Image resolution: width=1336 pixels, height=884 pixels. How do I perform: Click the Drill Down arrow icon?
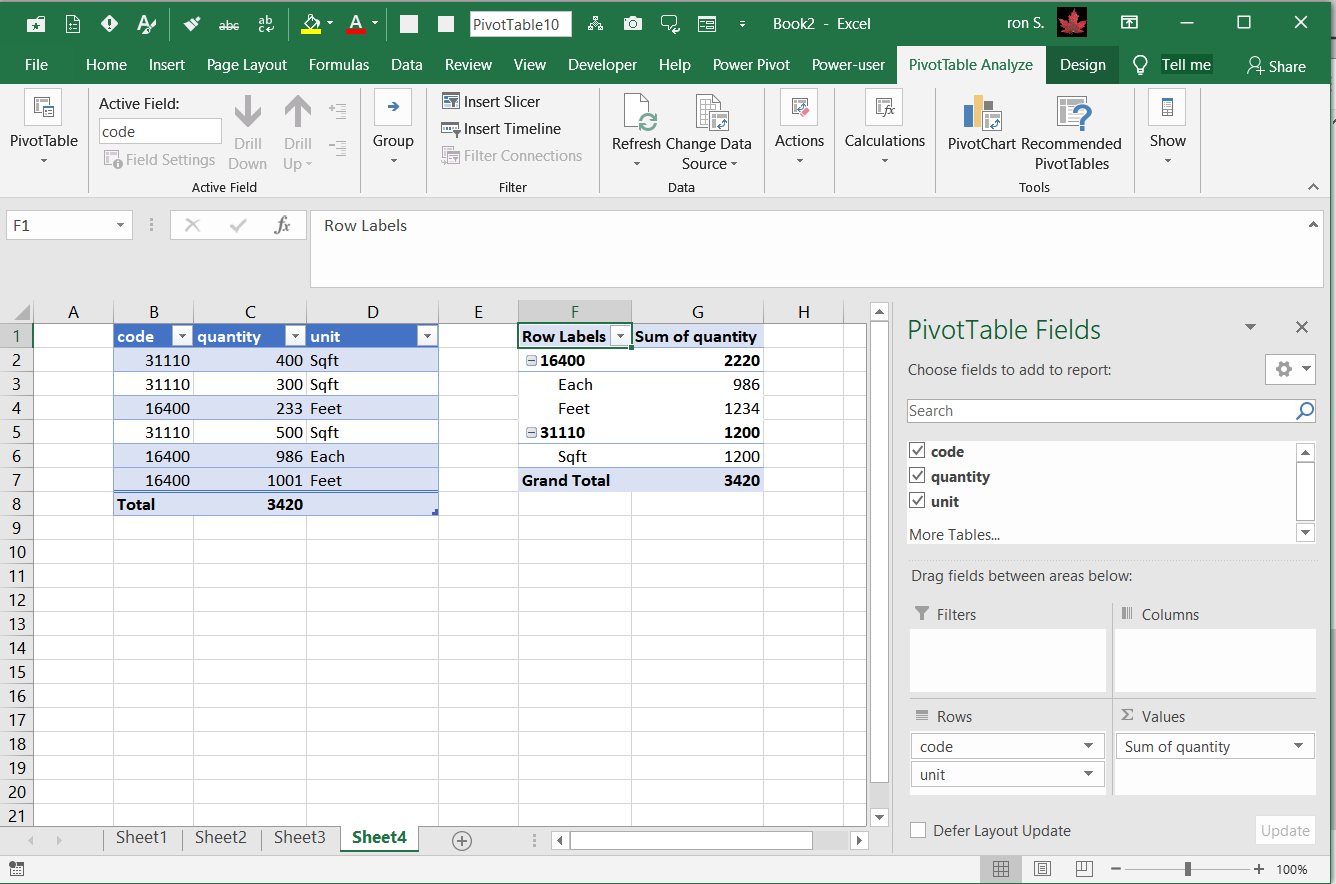click(247, 112)
